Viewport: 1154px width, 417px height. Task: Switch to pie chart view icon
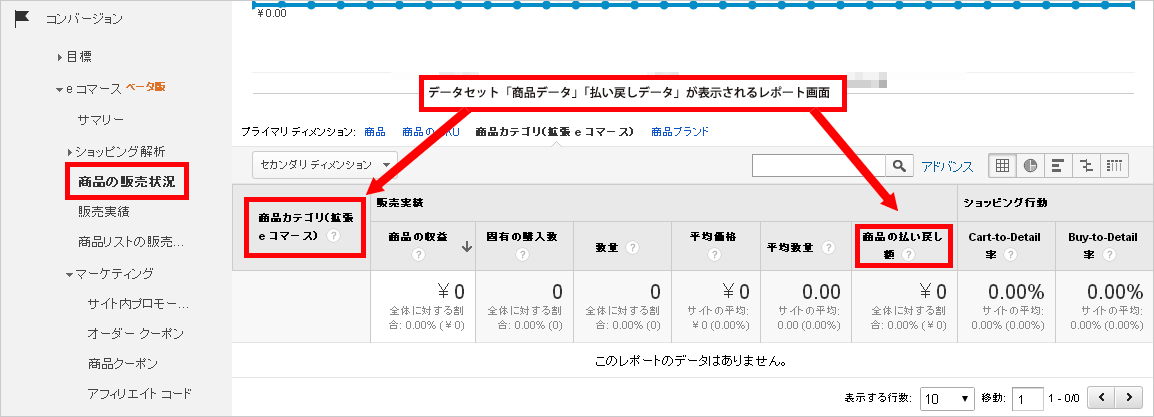(x=1030, y=166)
